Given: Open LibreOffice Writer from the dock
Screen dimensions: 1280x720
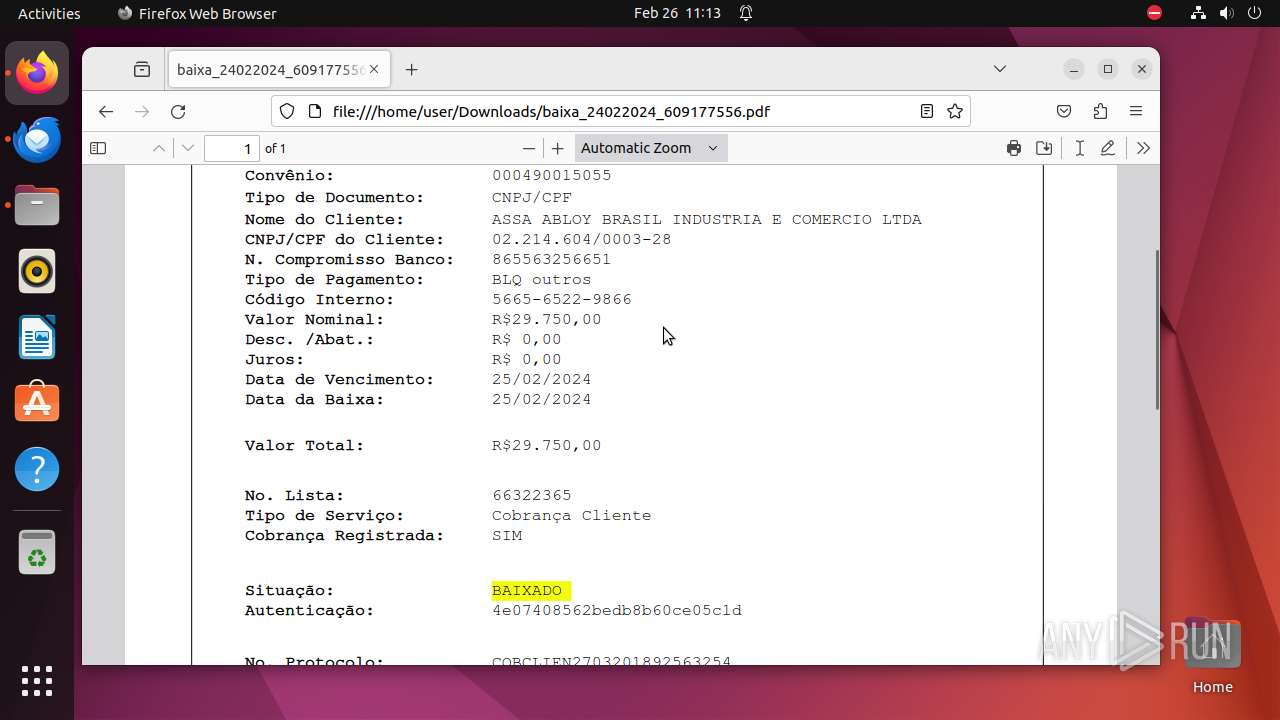Looking at the screenshot, I should (x=37, y=337).
